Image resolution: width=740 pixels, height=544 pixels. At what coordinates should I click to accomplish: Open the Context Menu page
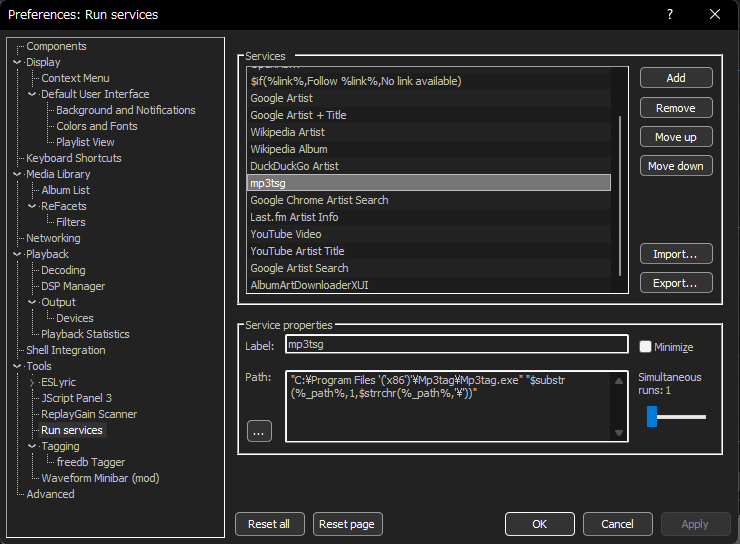(x=75, y=78)
